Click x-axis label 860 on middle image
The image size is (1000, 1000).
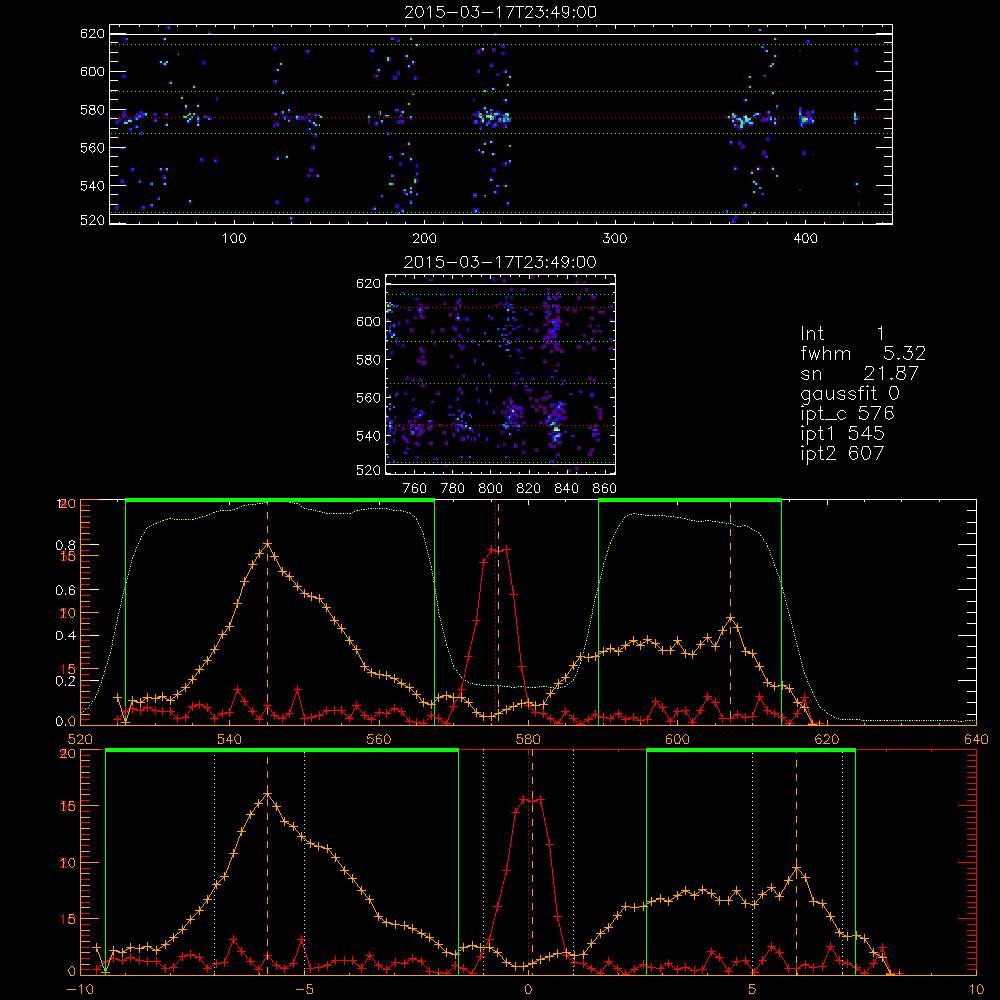[605, 489]
